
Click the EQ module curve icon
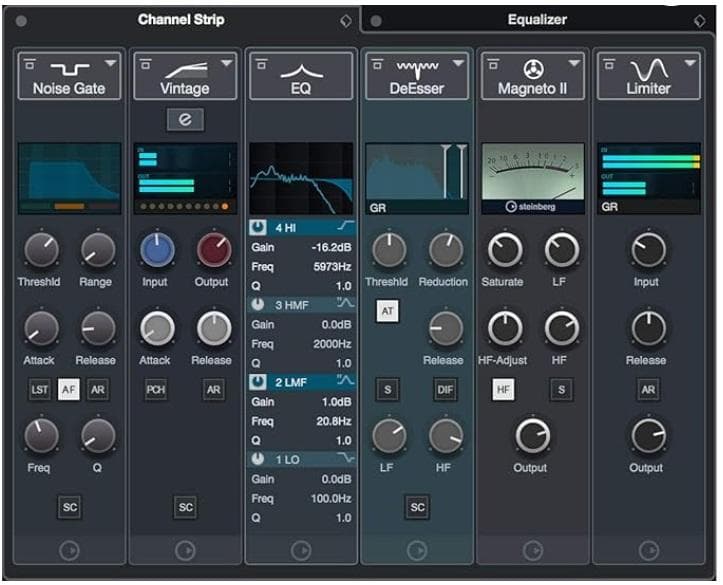pyautogui.click(x=302, y=71)
